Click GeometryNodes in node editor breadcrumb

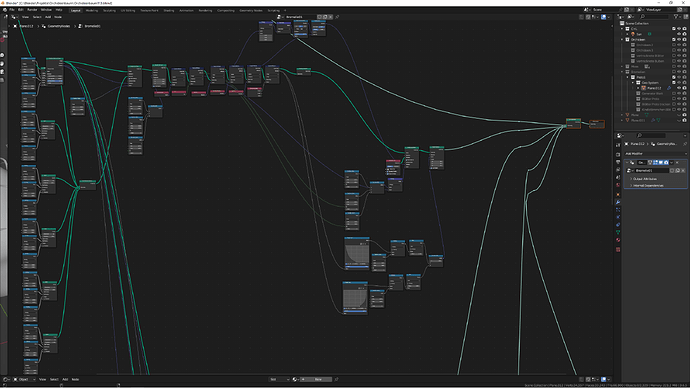point(59,26)
